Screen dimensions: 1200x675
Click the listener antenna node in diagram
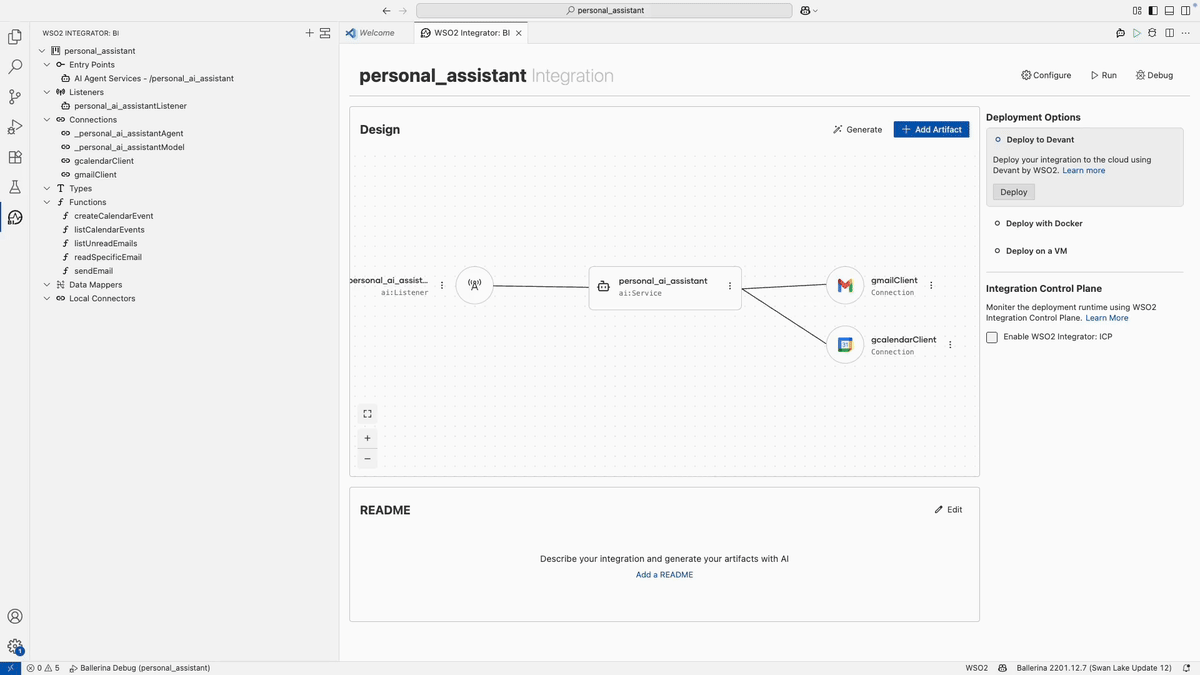474,285
